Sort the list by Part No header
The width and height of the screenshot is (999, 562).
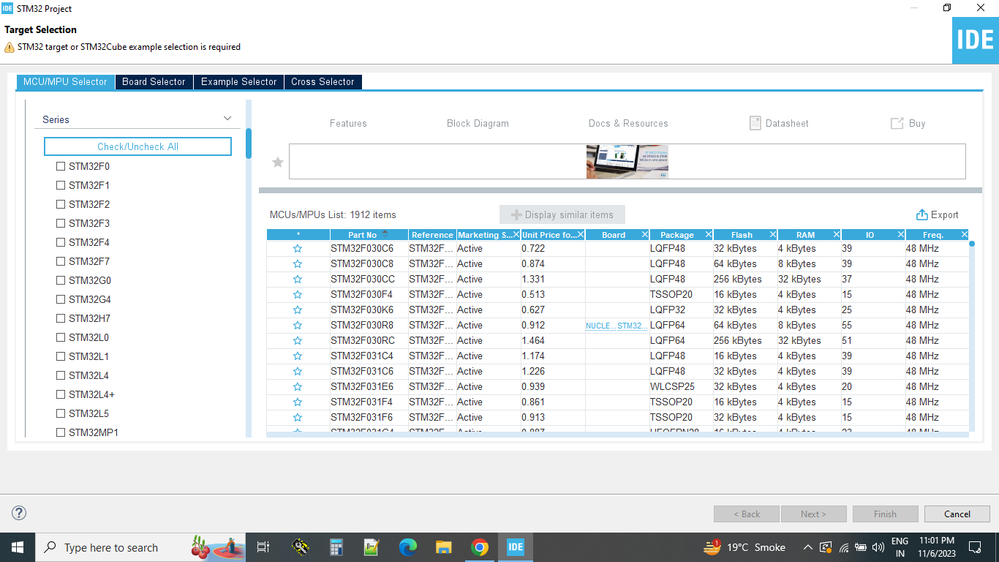click(363, 234)
